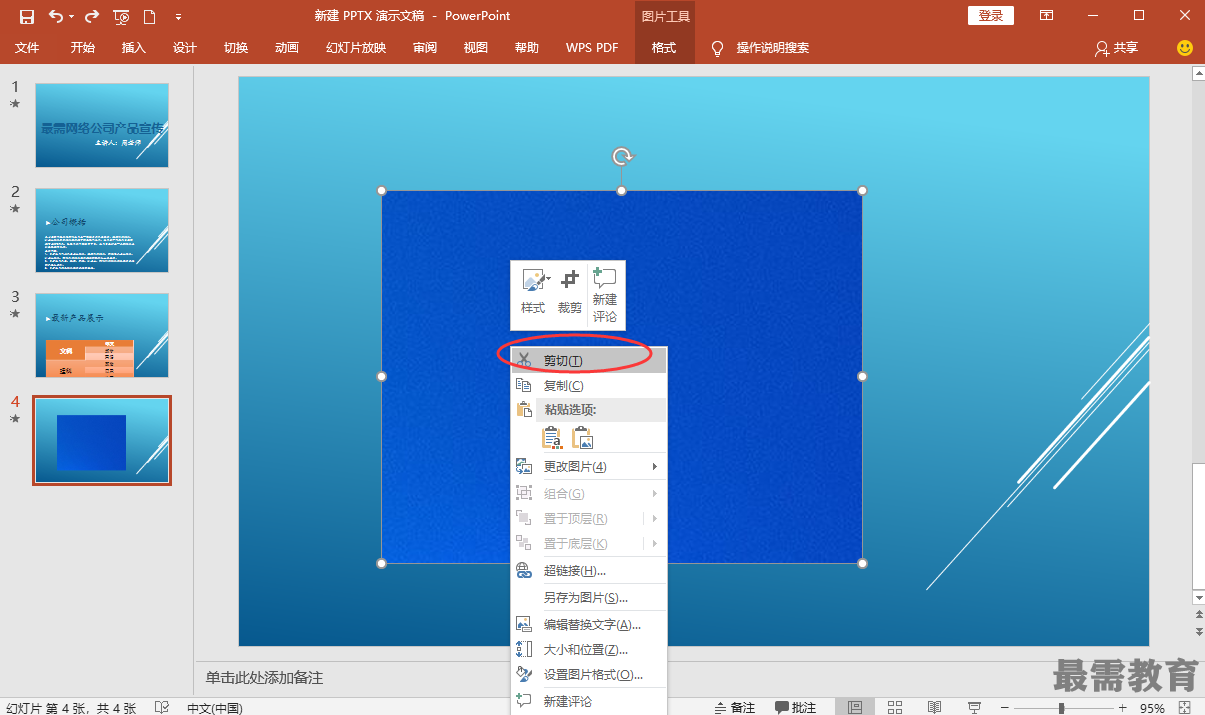Click the zoom slider handle
Screen dimensions: 1205x715
1061,708
